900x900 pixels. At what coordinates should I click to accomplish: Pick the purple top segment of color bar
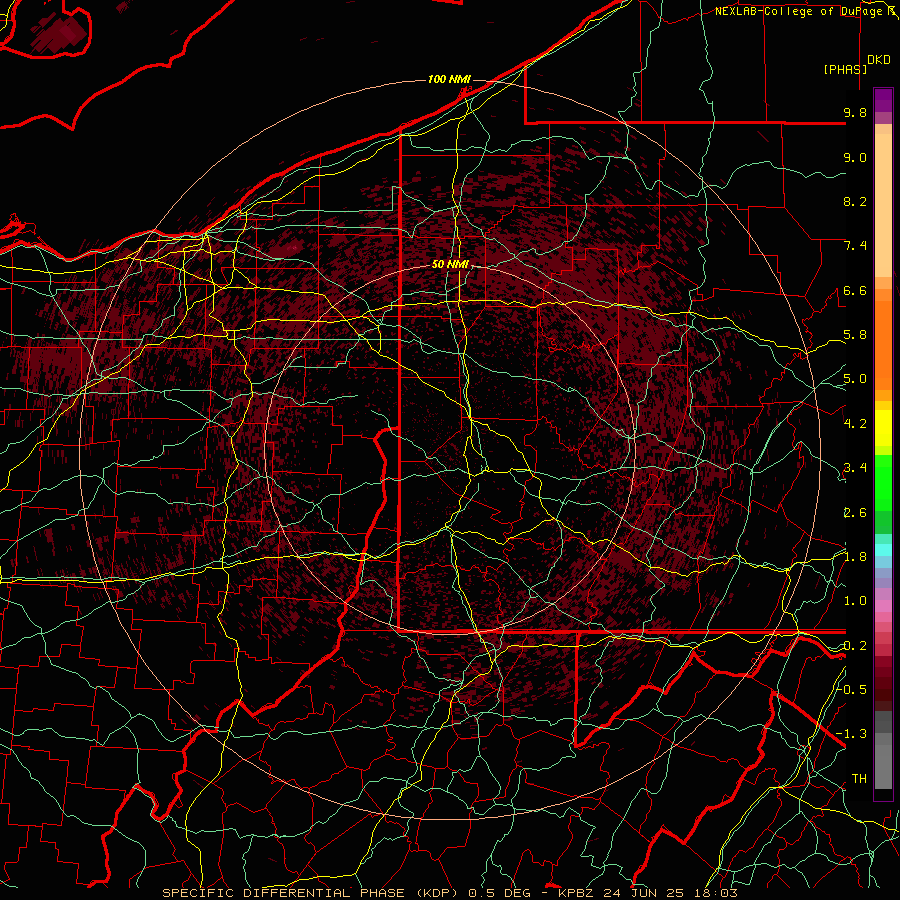883,100
